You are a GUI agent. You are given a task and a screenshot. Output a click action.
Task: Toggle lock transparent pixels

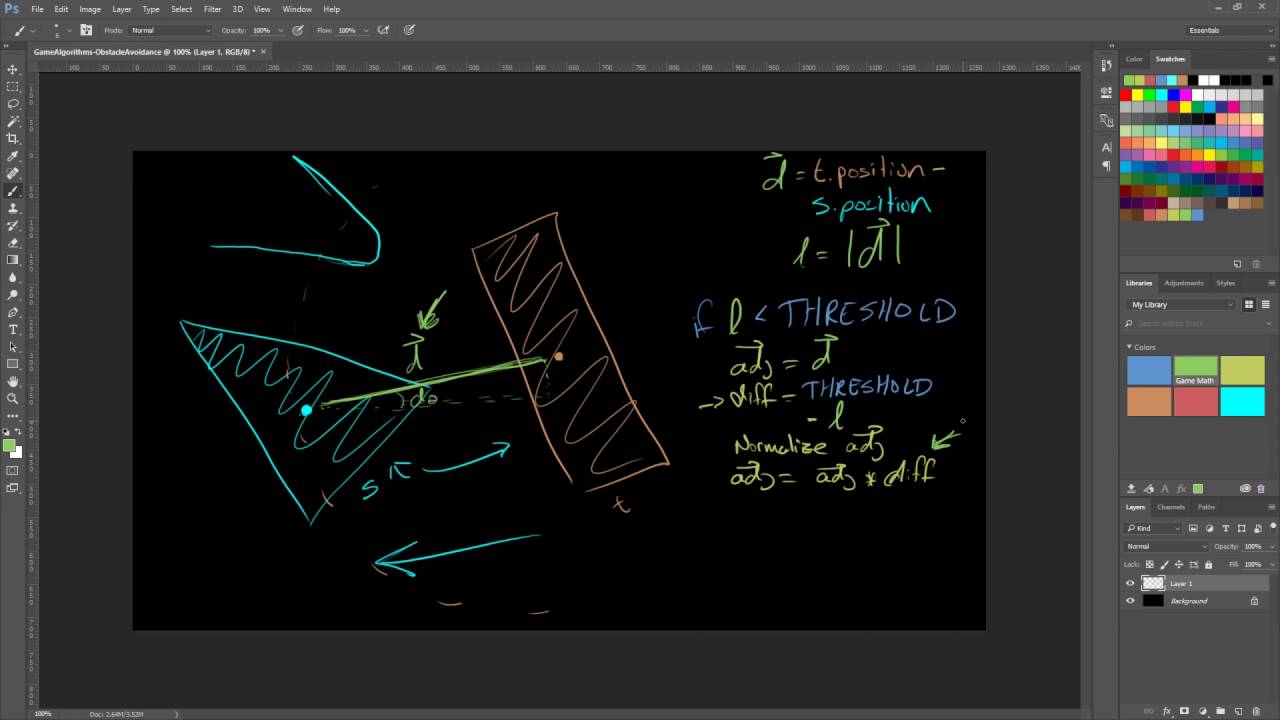pos(1149,564)
